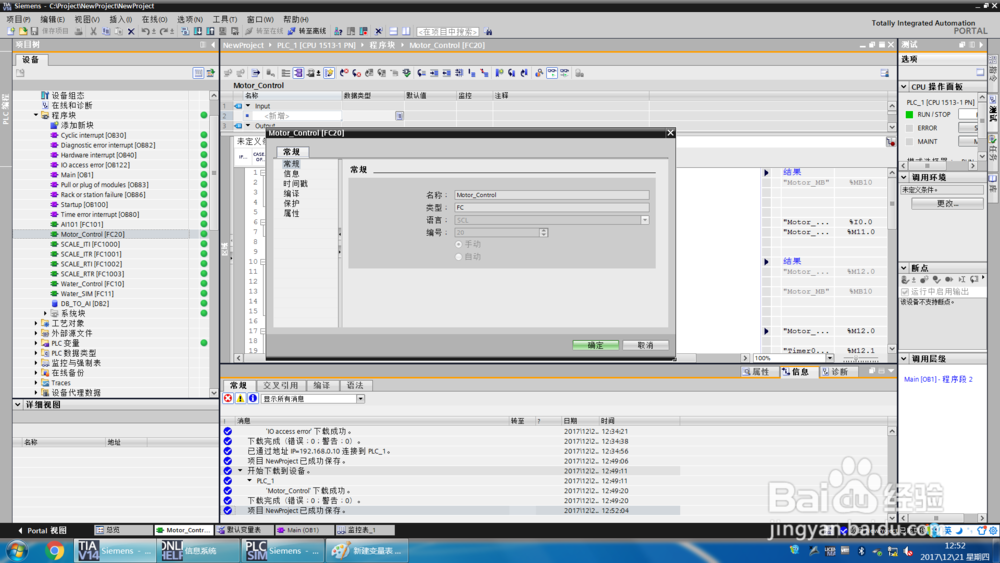Open the 显示所有消息 message filter dropdown
The image size is (1000, 563).
[360, 398]
